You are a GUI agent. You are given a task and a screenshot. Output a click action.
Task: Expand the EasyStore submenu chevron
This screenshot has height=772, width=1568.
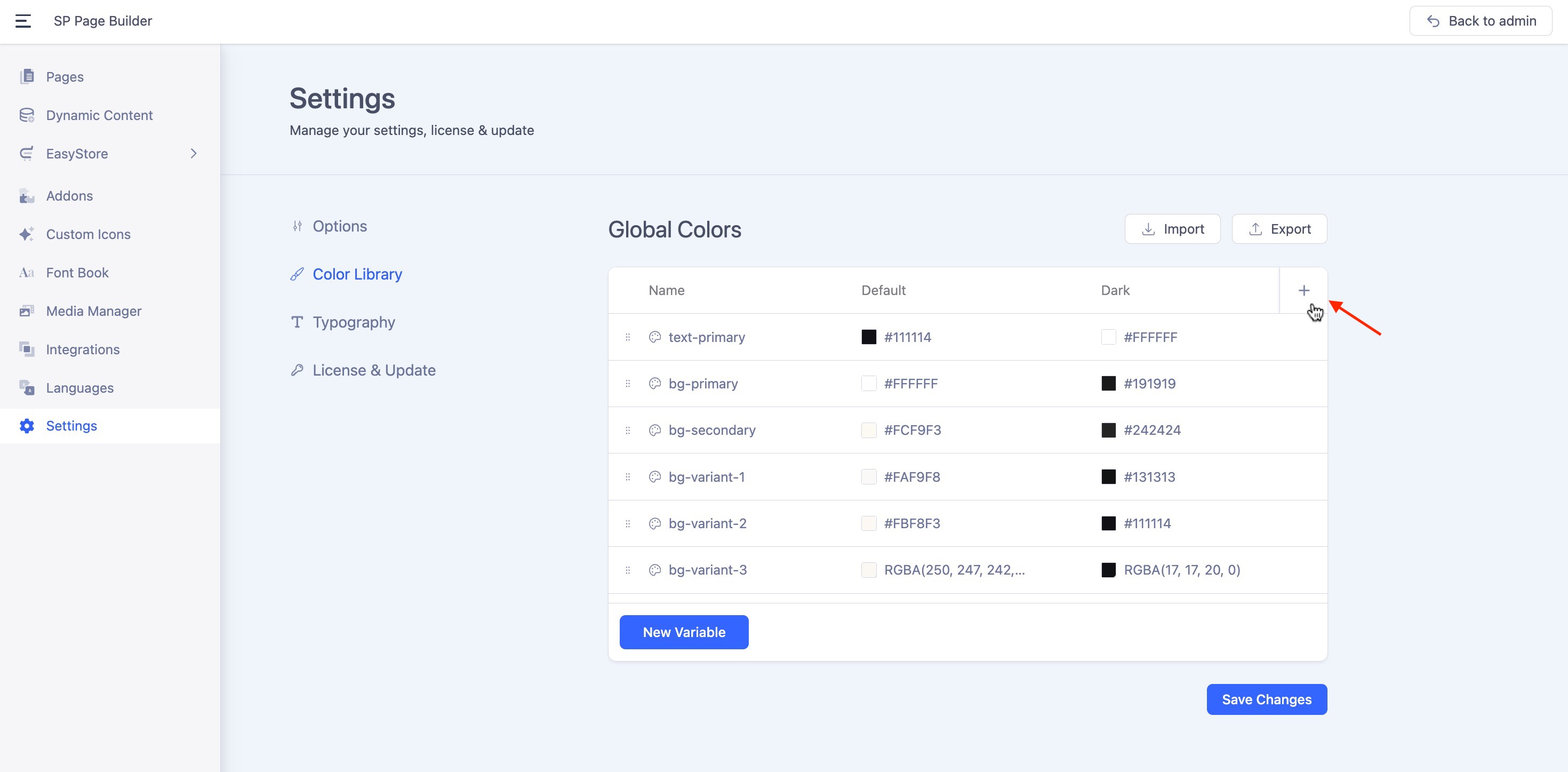(194, 154)
